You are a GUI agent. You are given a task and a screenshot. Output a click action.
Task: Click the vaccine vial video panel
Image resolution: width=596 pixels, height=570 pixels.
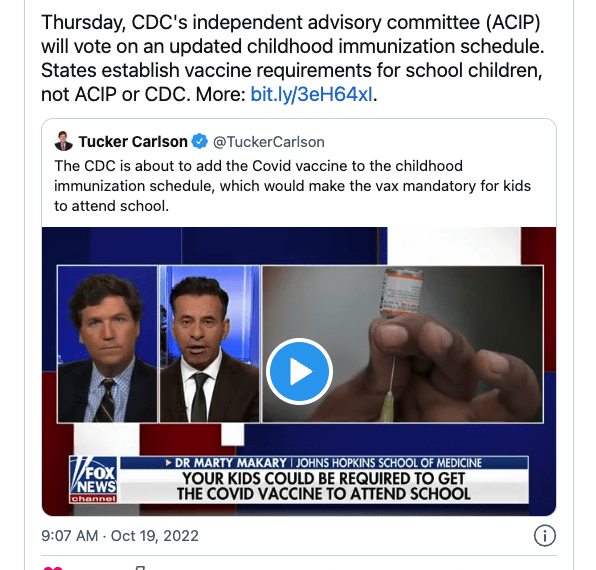tap(403, 344)
